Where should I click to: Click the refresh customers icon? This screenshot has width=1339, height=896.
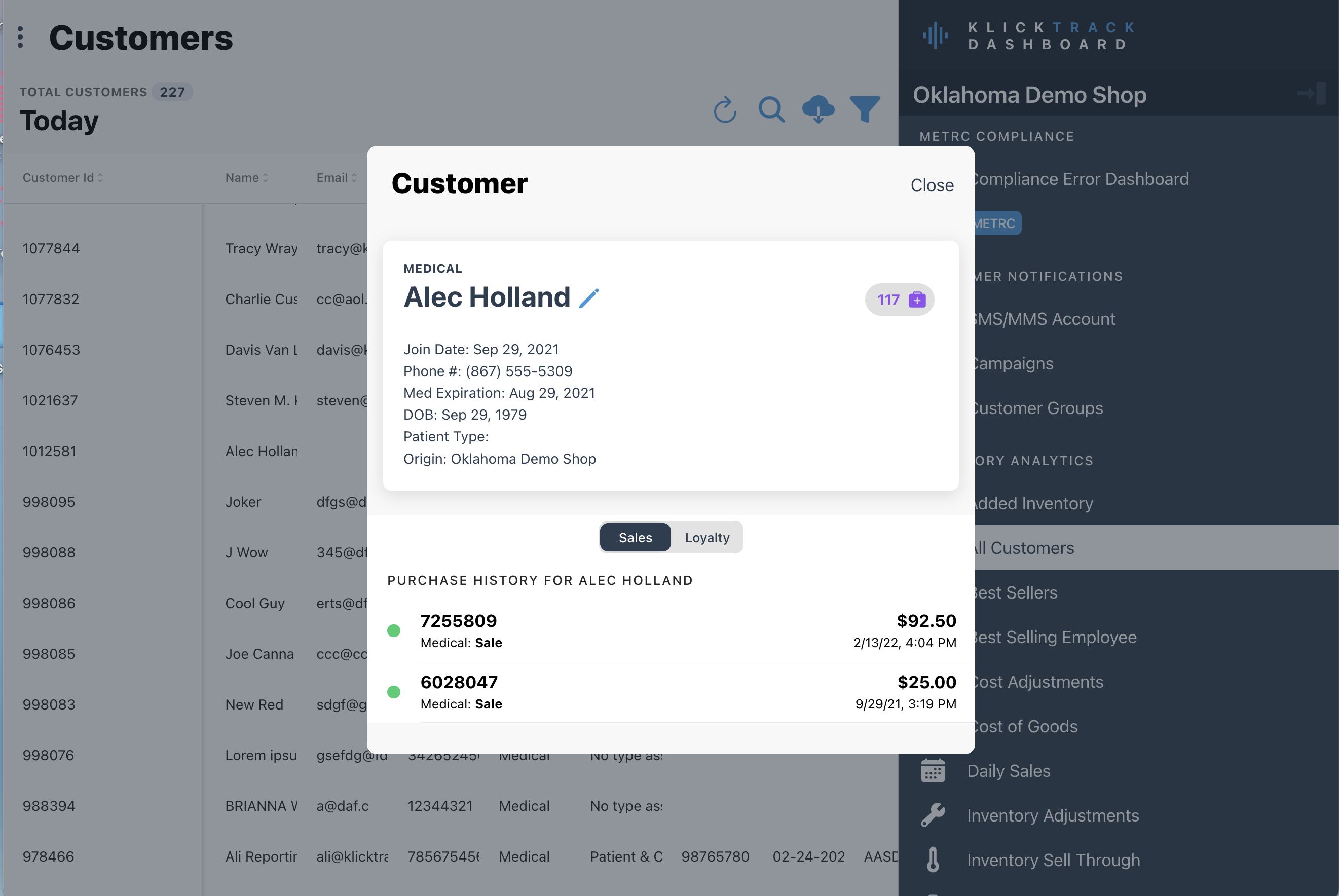click(725, 109)
